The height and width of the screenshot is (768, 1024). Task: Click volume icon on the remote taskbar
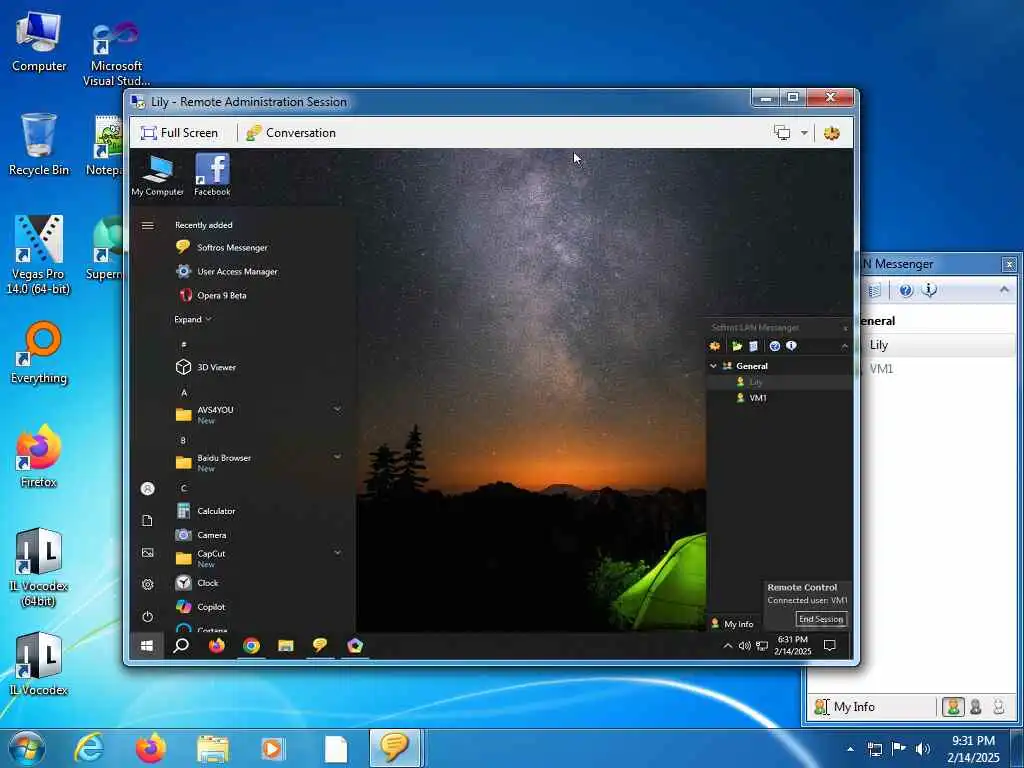click(x=744, y=646)
